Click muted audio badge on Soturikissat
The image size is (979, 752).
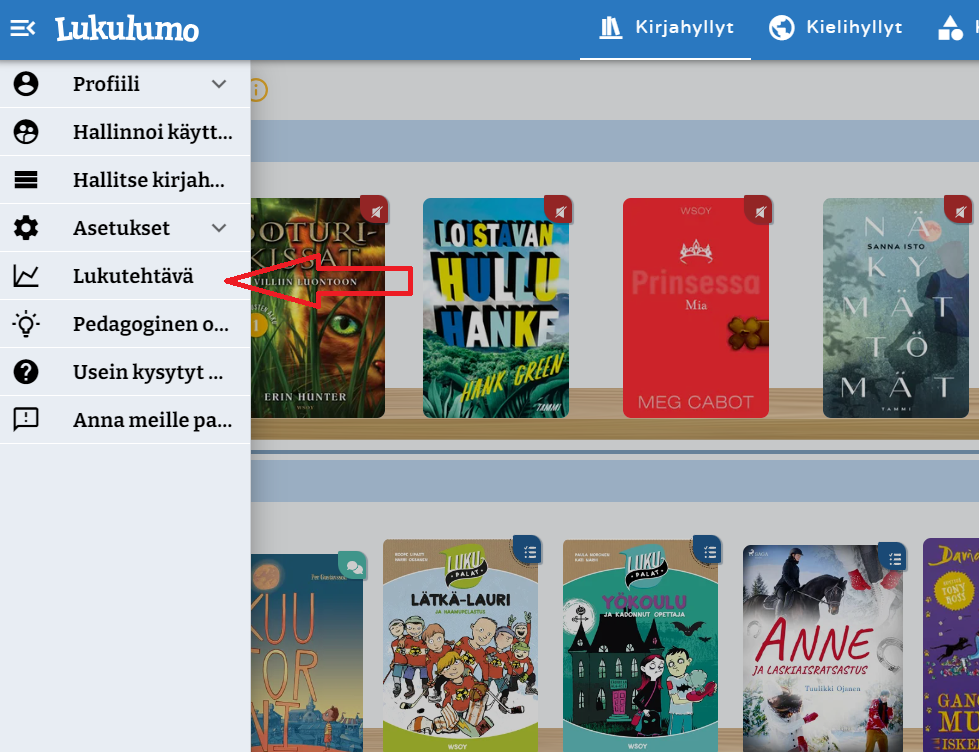point(375,210)
